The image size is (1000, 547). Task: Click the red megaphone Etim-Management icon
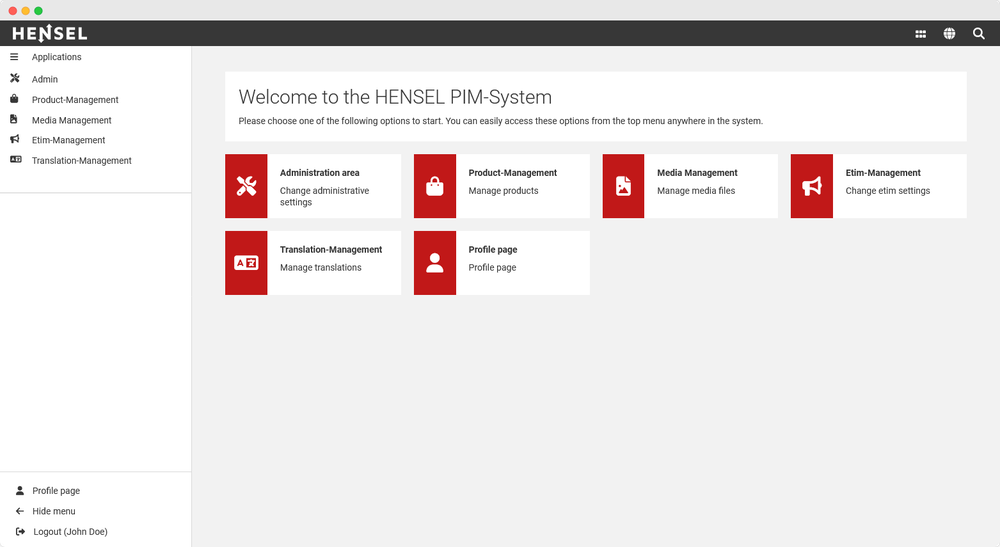(812, 186)
